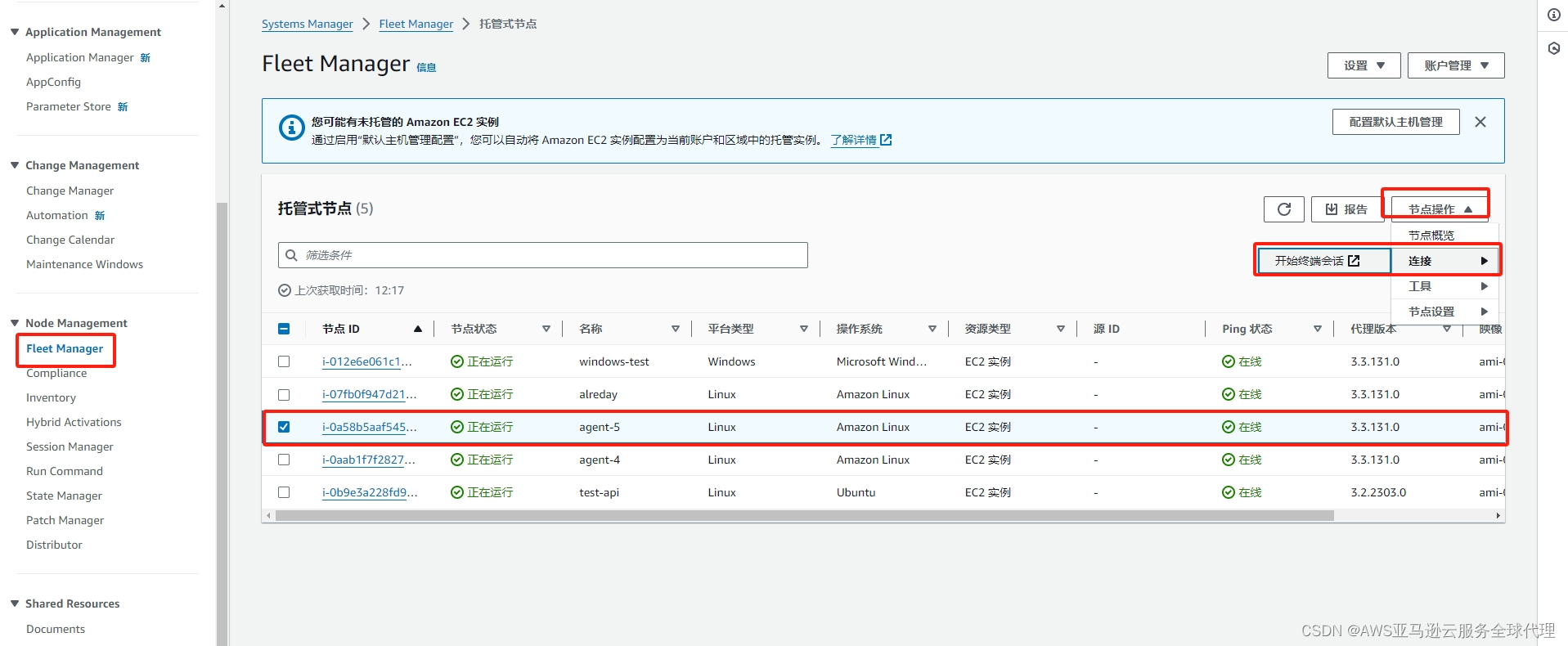The width and height of the screenshot is (1568, 646).
Task: Check the agent-4 node checkbox
Action: [284, 460]
